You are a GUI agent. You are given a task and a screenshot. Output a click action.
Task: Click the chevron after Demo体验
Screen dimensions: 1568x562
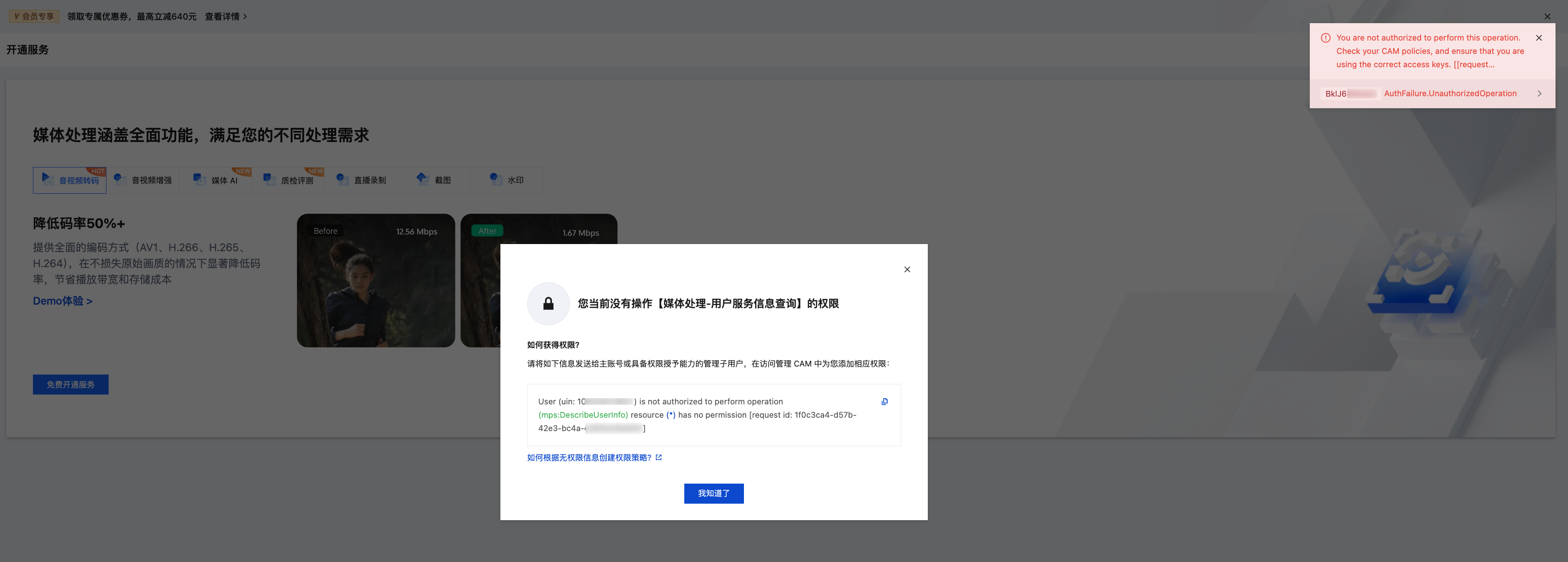[x=89, y=300]
